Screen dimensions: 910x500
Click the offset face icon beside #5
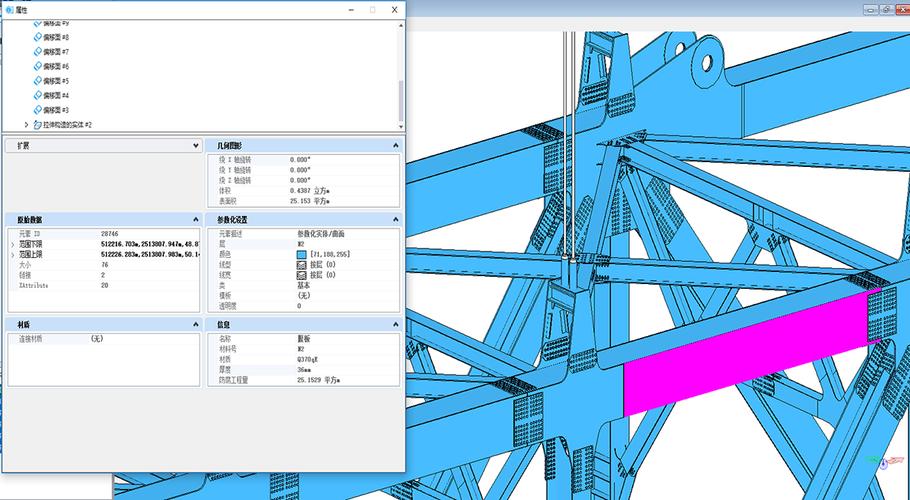[x=38, y=81]
